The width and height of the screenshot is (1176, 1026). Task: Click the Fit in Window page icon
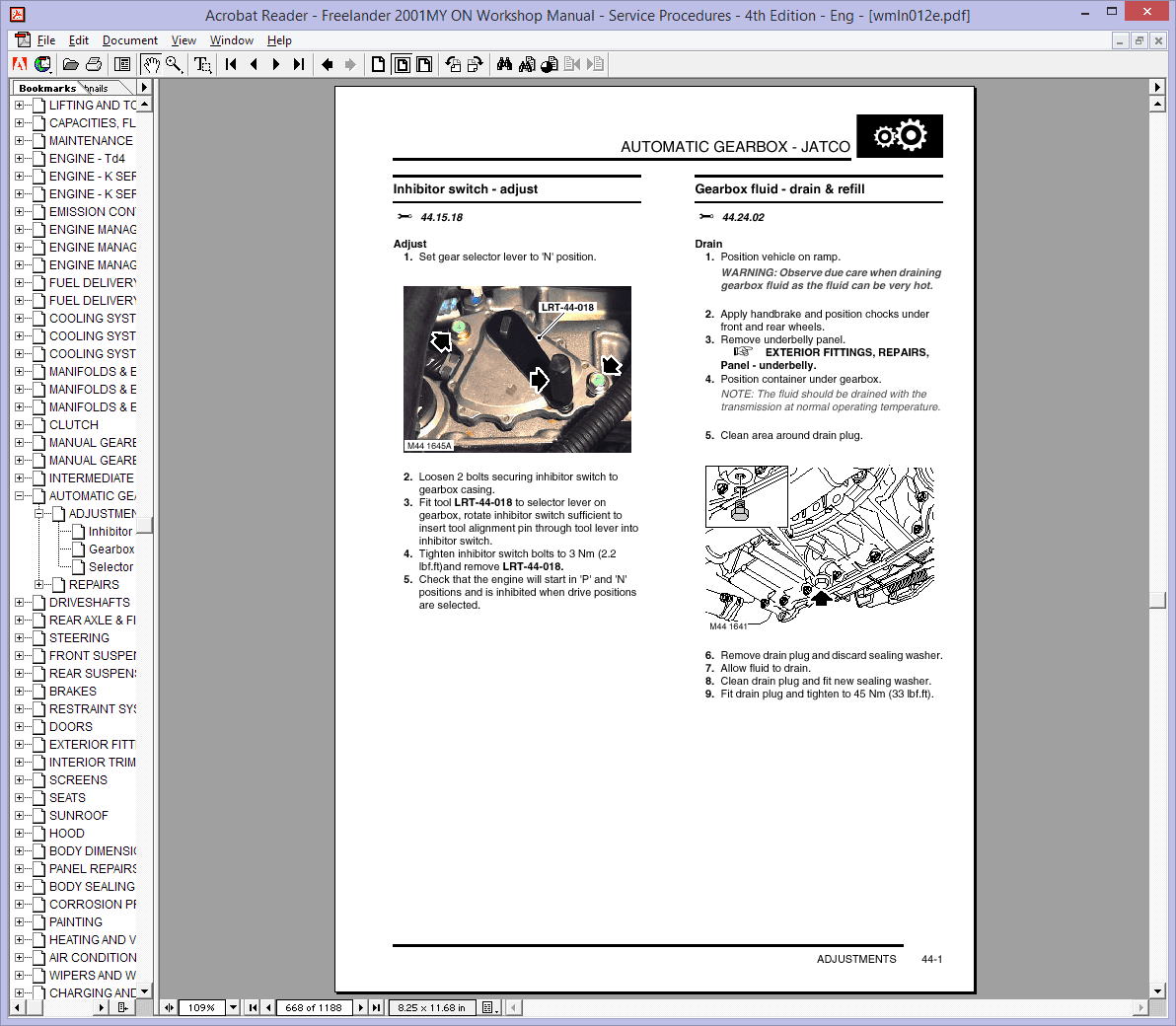(402, 64)
